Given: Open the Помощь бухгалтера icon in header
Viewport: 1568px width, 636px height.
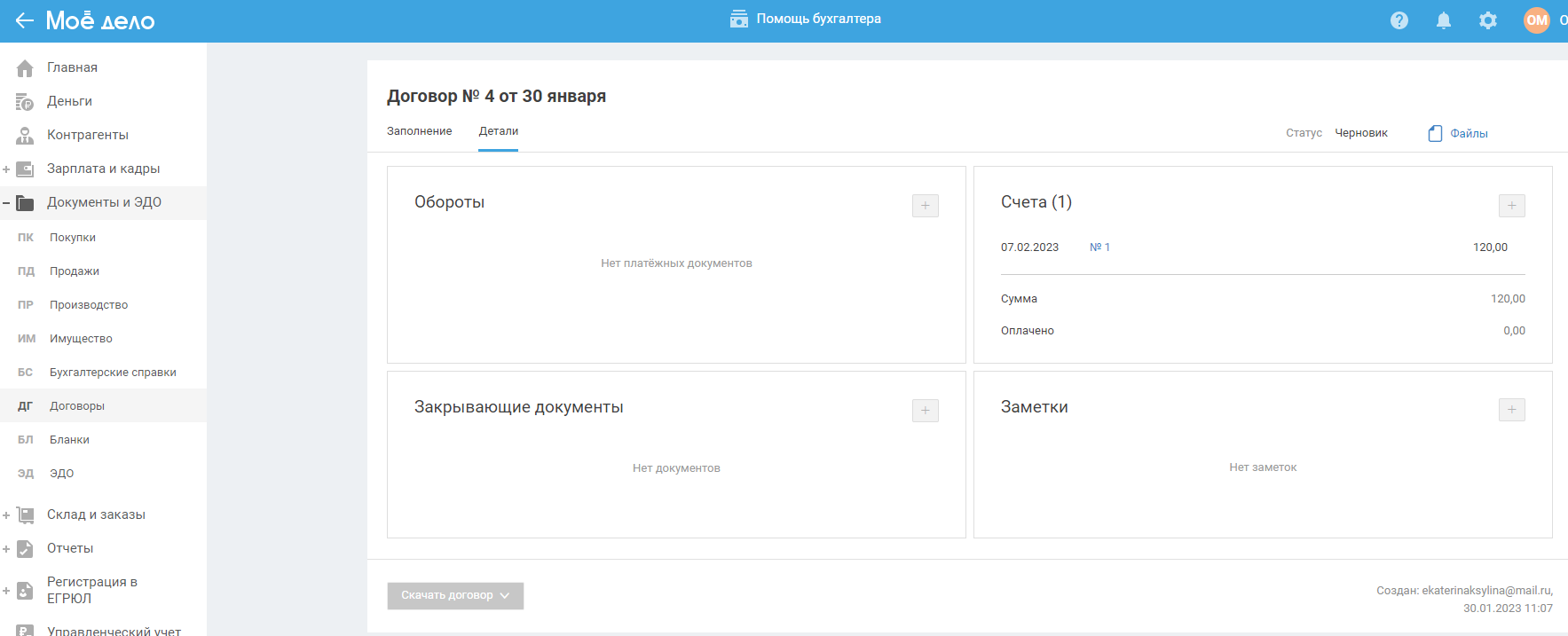Looking at the screenshot, I should point(738,19).
